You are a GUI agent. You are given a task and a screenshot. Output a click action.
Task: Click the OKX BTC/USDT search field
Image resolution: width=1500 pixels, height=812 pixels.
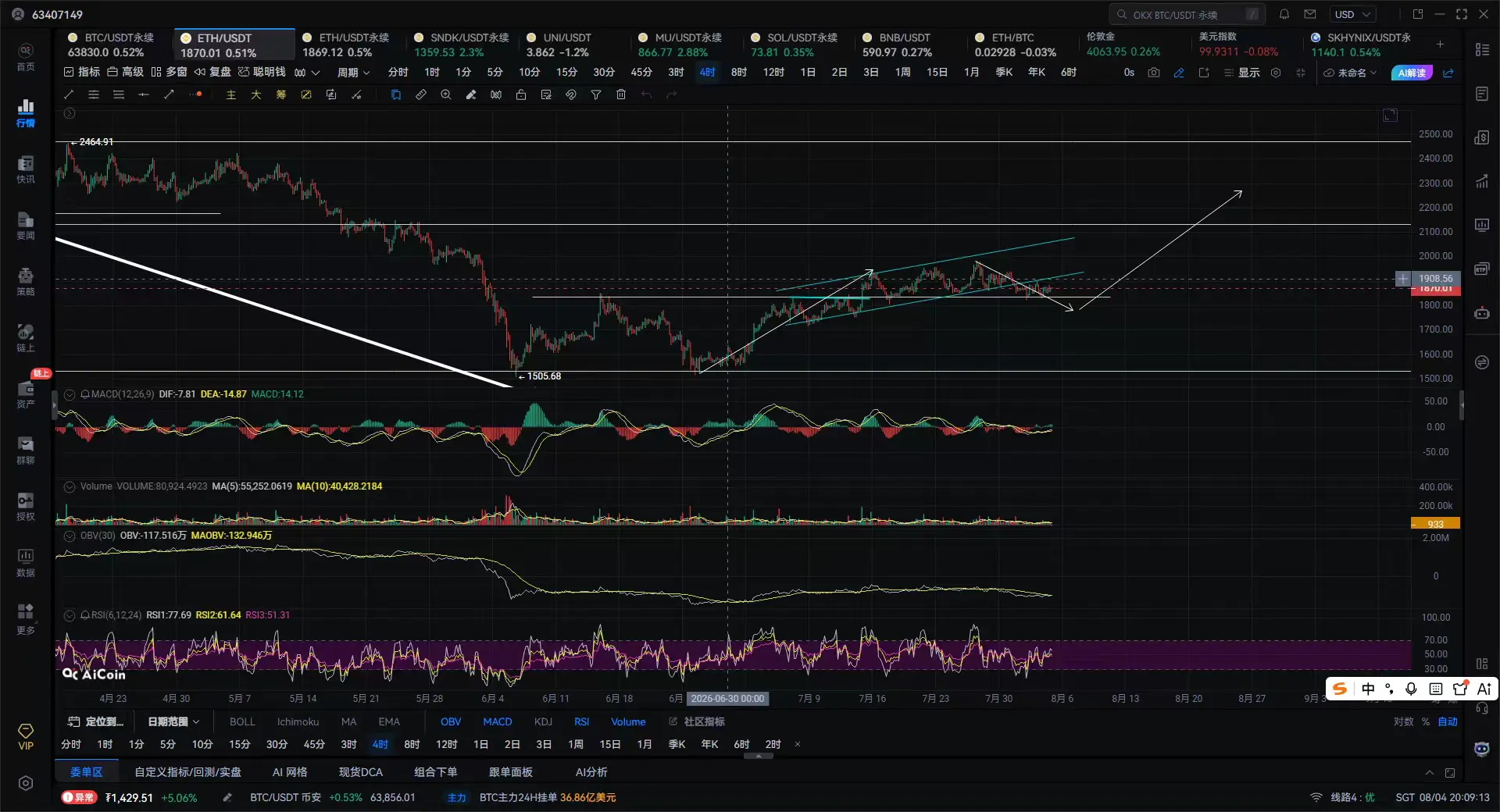pyautogui.click(x=1187, y=14)
